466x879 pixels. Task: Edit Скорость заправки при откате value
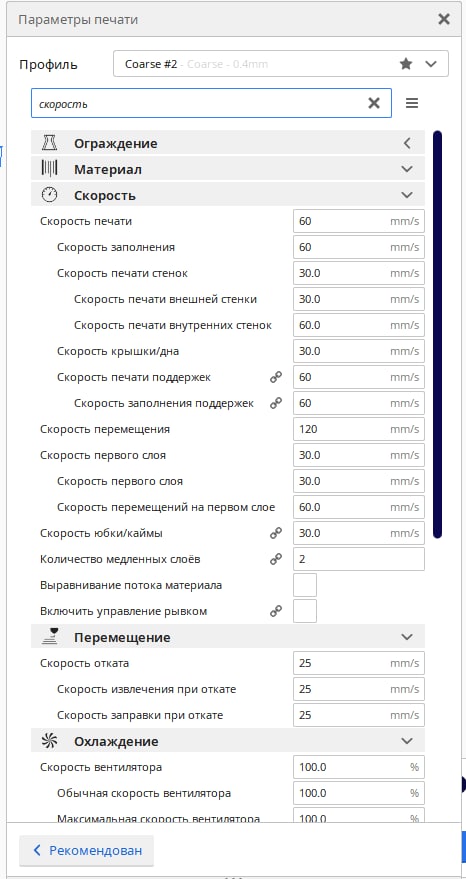click(359, 715)
